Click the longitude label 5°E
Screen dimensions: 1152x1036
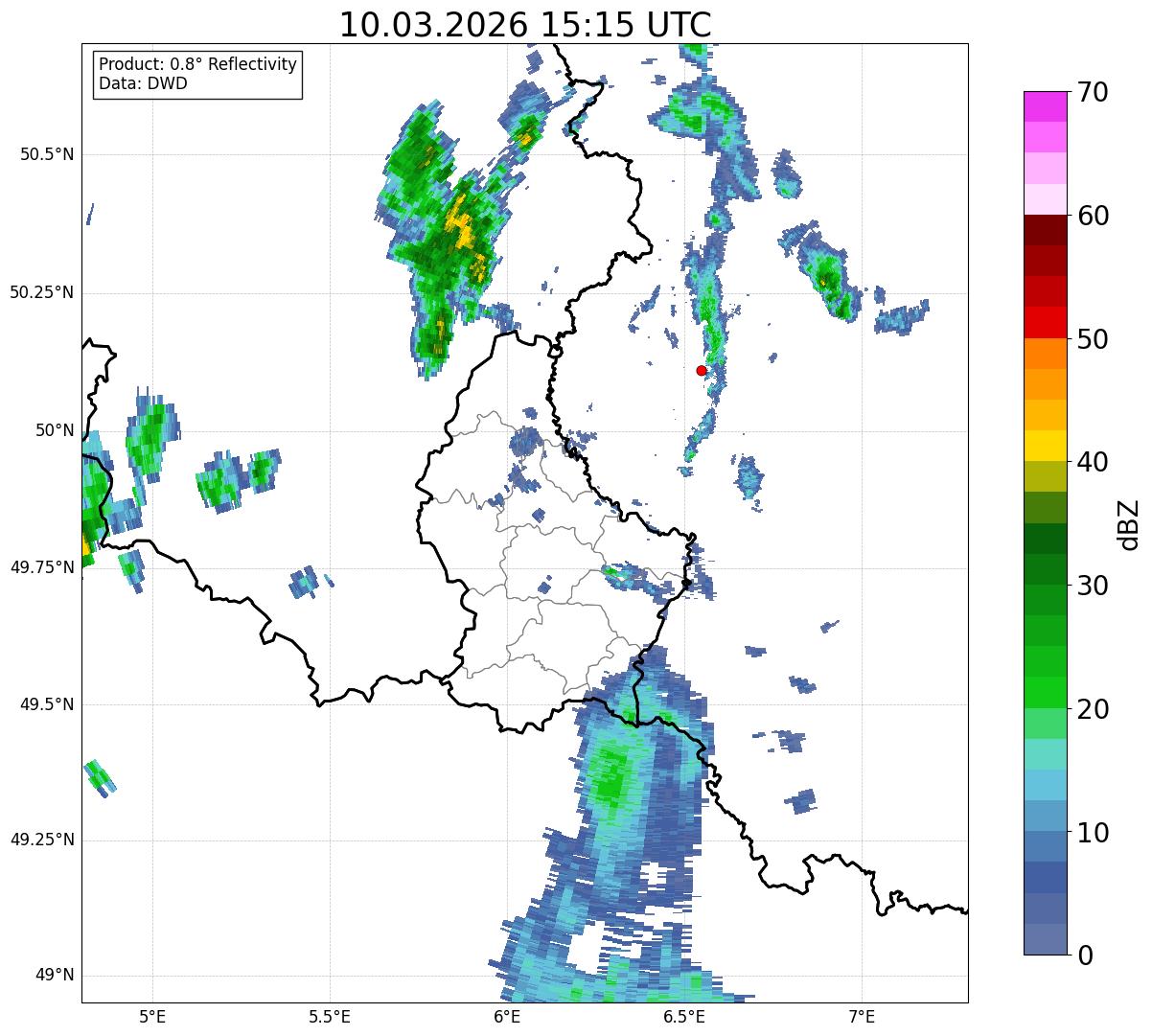pos(152,1016)
